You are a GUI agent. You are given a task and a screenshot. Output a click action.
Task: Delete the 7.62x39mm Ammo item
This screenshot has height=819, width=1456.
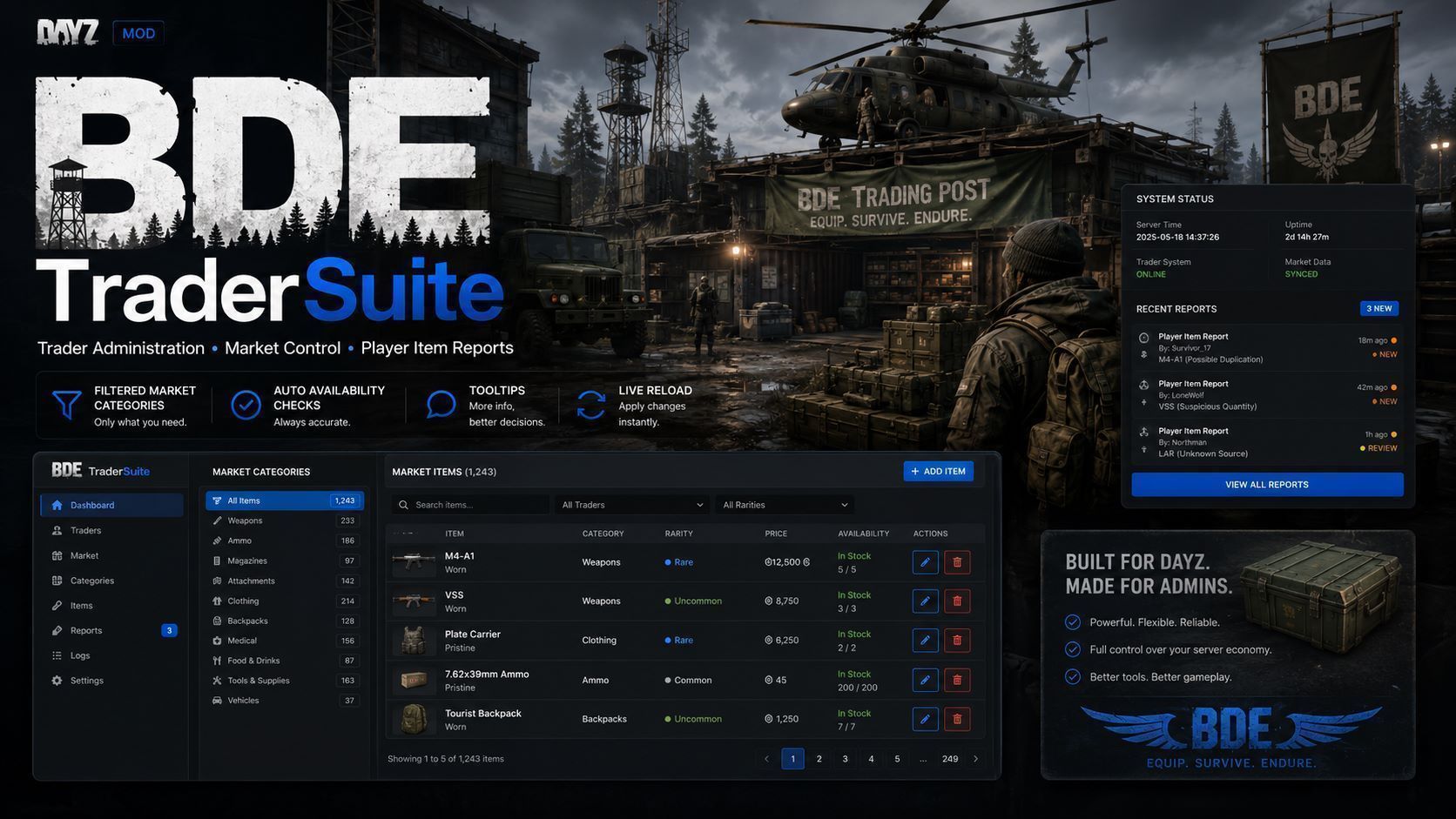pyautogui.click(x=957, y=680)
